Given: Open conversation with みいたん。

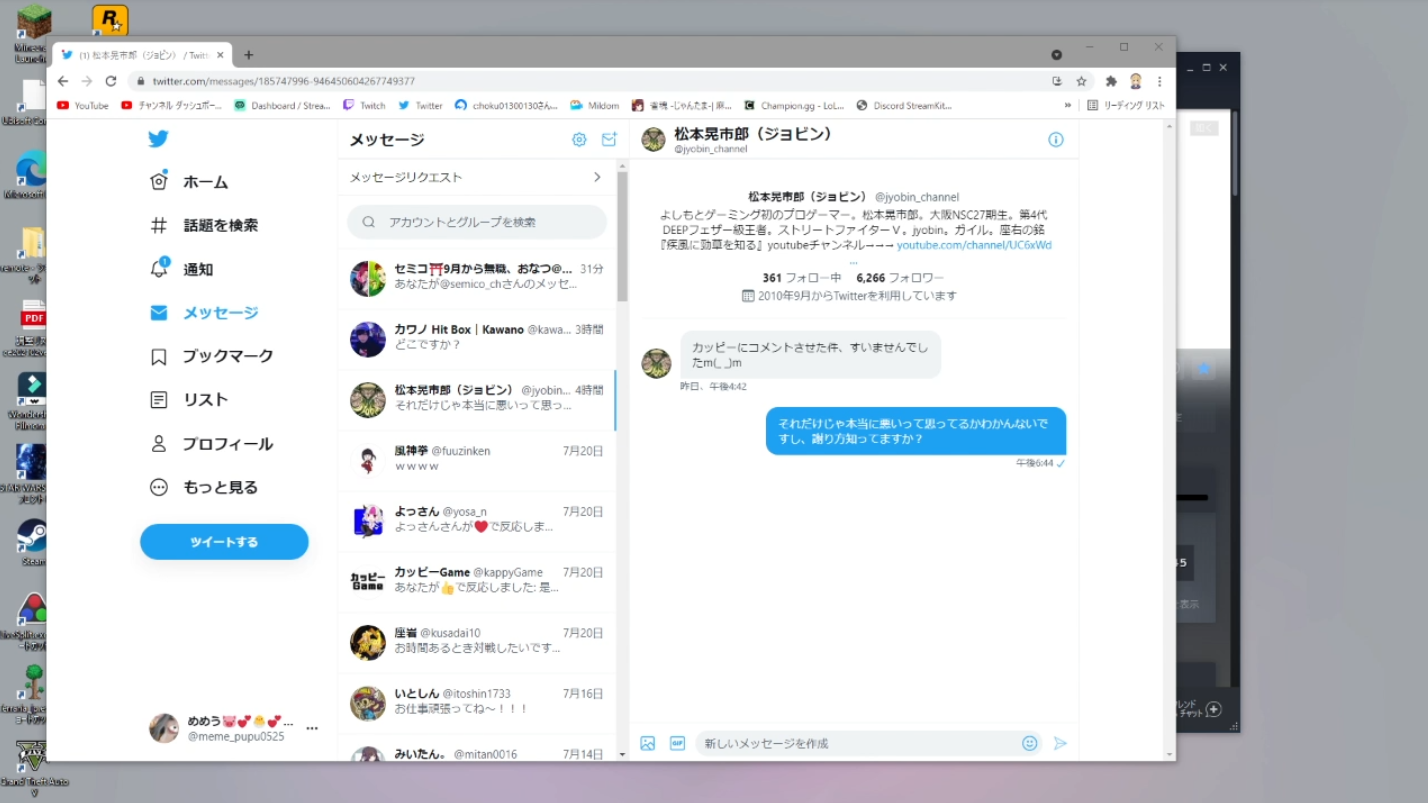Looking at the screenshot, I should coord(477,749).
